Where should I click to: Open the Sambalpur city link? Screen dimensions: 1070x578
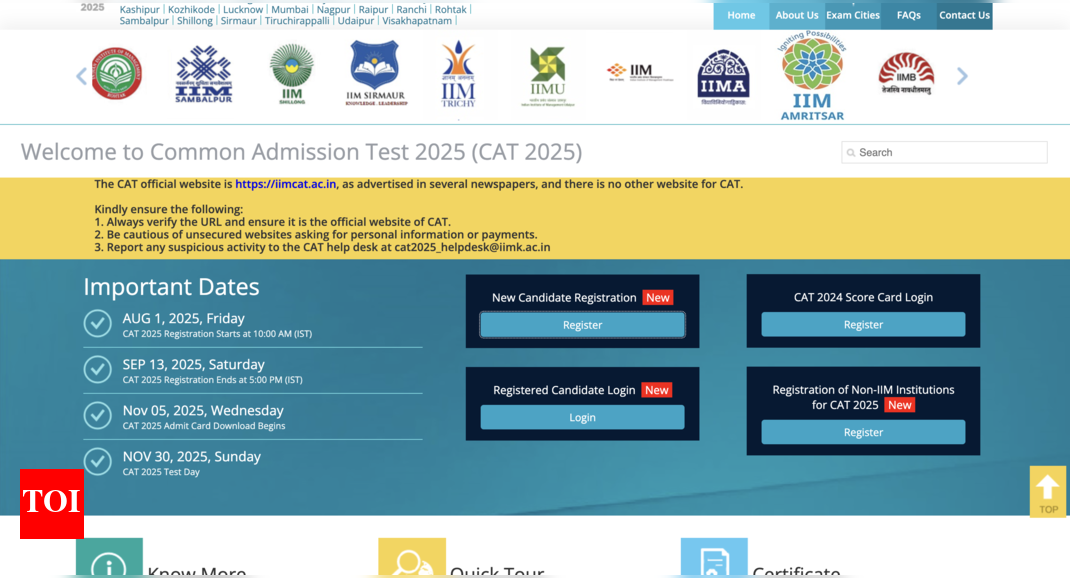pos(144,21)
